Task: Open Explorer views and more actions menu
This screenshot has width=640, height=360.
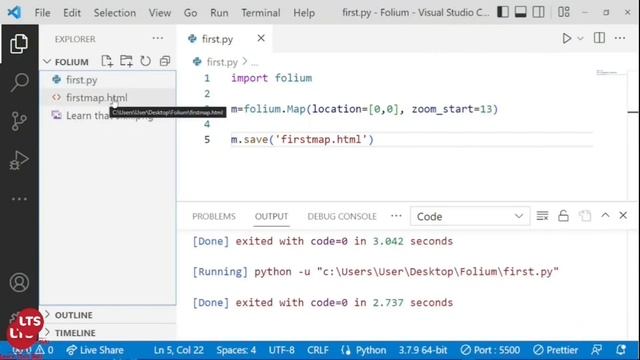Action: (x=158, y=38)
